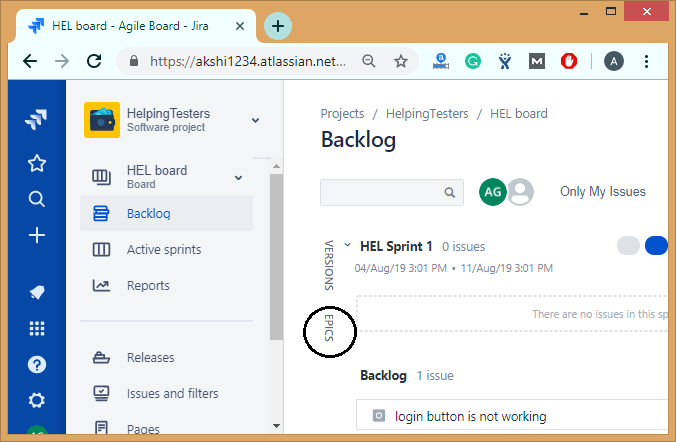Open the Jira home logo icon
The width and height of the screenshot is (676, 442).
[x=36, y=119]
